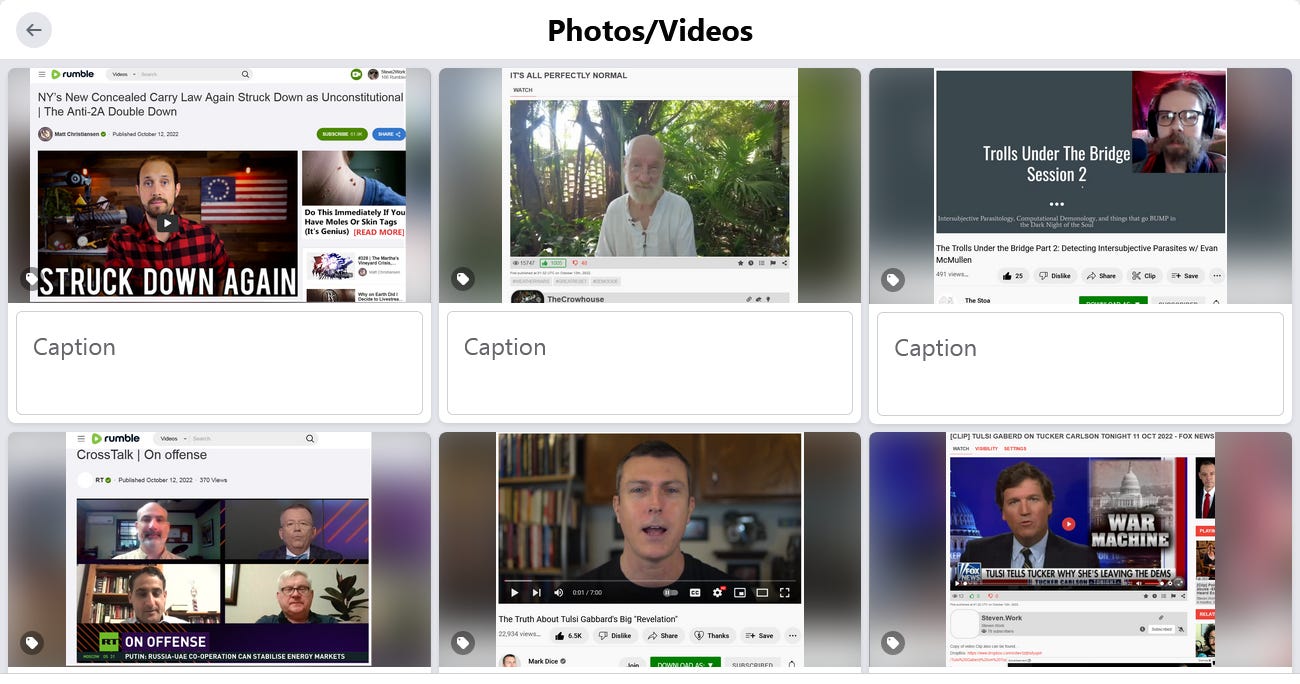Add caption under TheCrowhouse garden photo
Screen dimensions: 1300x684
tap(650, 363)
